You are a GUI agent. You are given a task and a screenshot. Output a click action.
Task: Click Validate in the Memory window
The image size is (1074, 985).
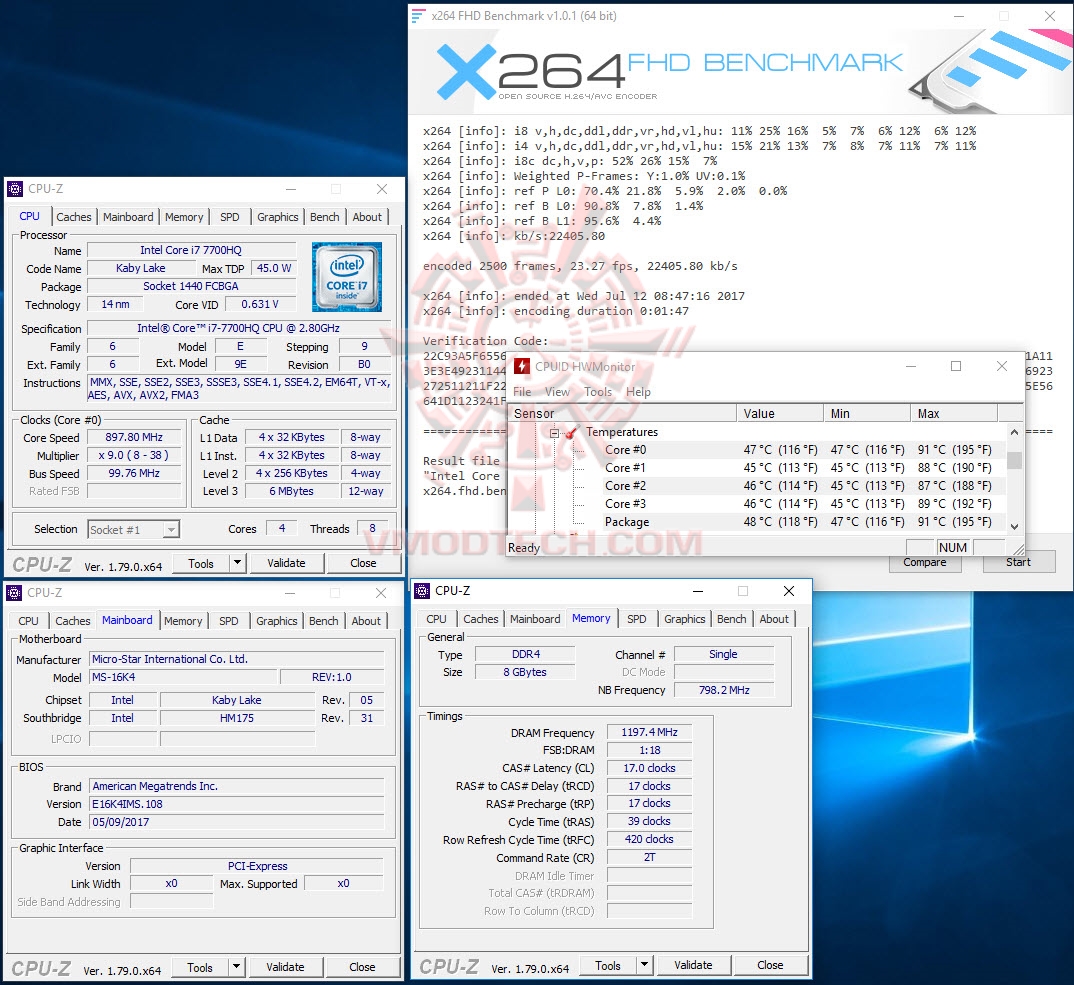(x=693, y=966)
